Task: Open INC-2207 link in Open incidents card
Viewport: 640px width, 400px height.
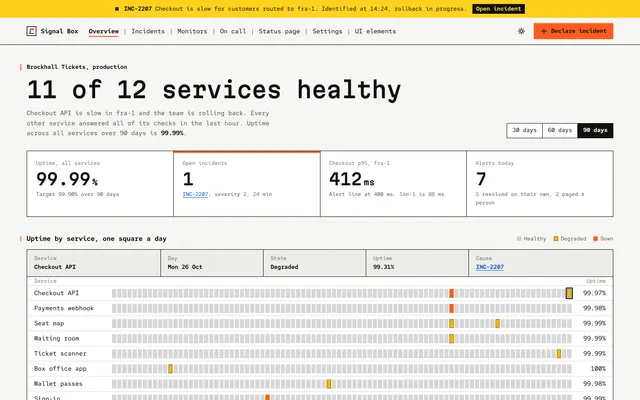Action: (x=195, y=194)
